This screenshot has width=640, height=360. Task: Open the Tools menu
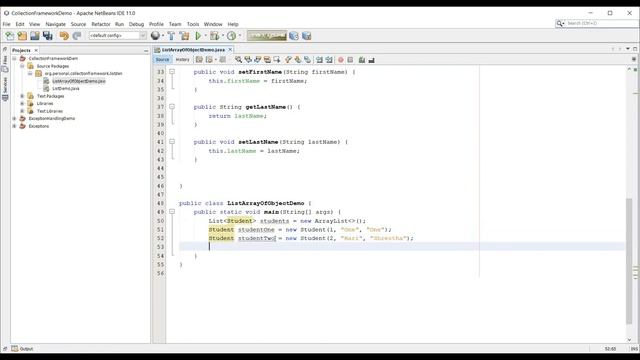pos(193,24)
